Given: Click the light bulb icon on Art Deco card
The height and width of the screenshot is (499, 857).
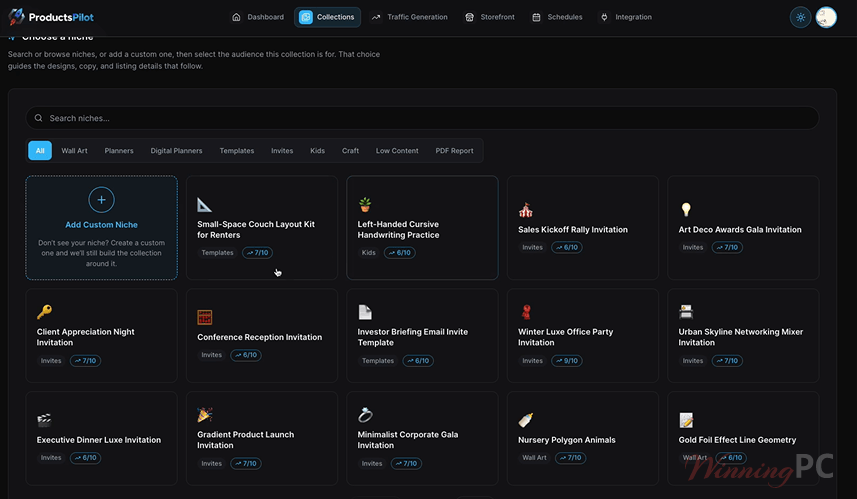Looking at the screenshot, I should click(x=686, y=209).
